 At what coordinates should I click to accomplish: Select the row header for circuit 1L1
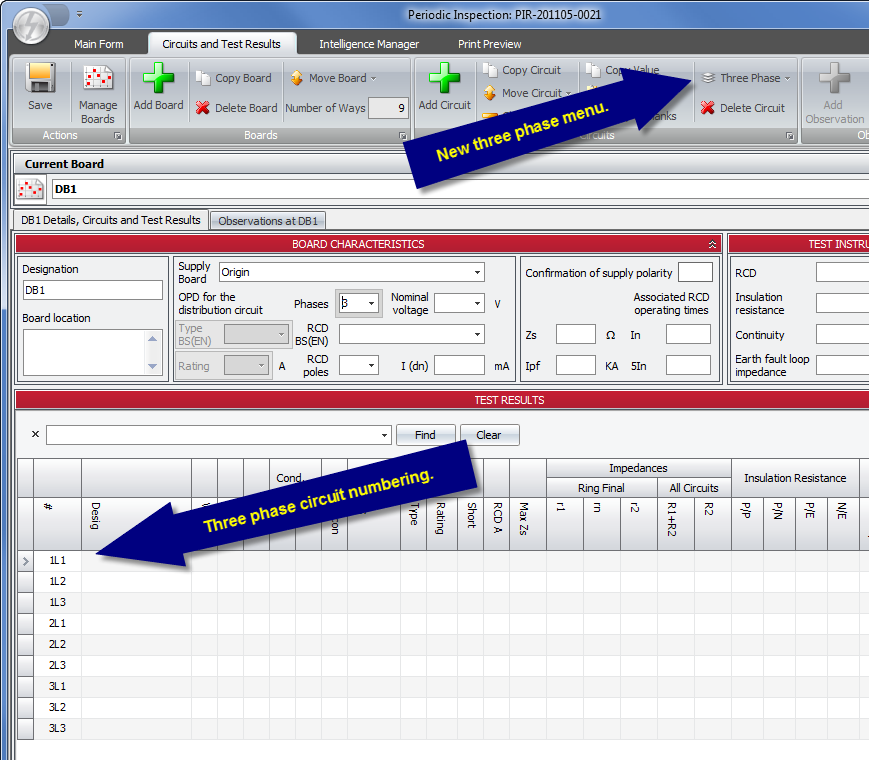(x=26, y=561)
